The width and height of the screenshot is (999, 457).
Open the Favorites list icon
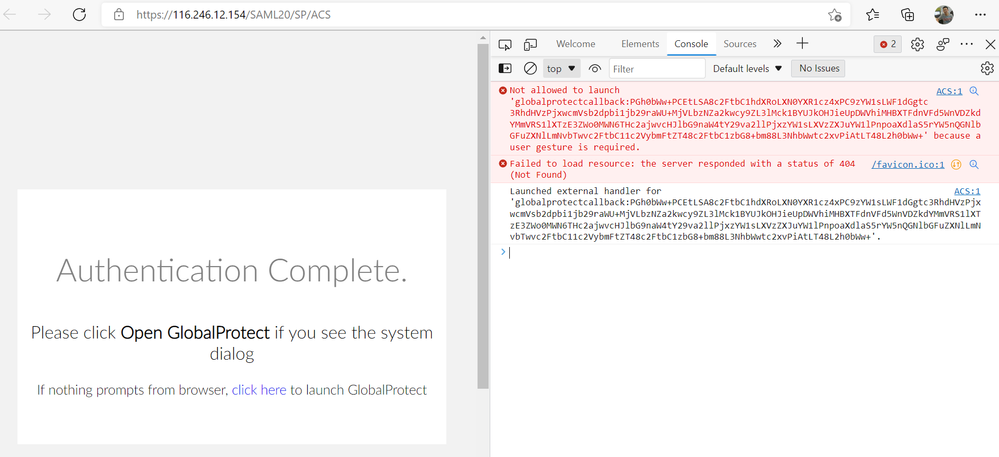click(x=873, y=15)
